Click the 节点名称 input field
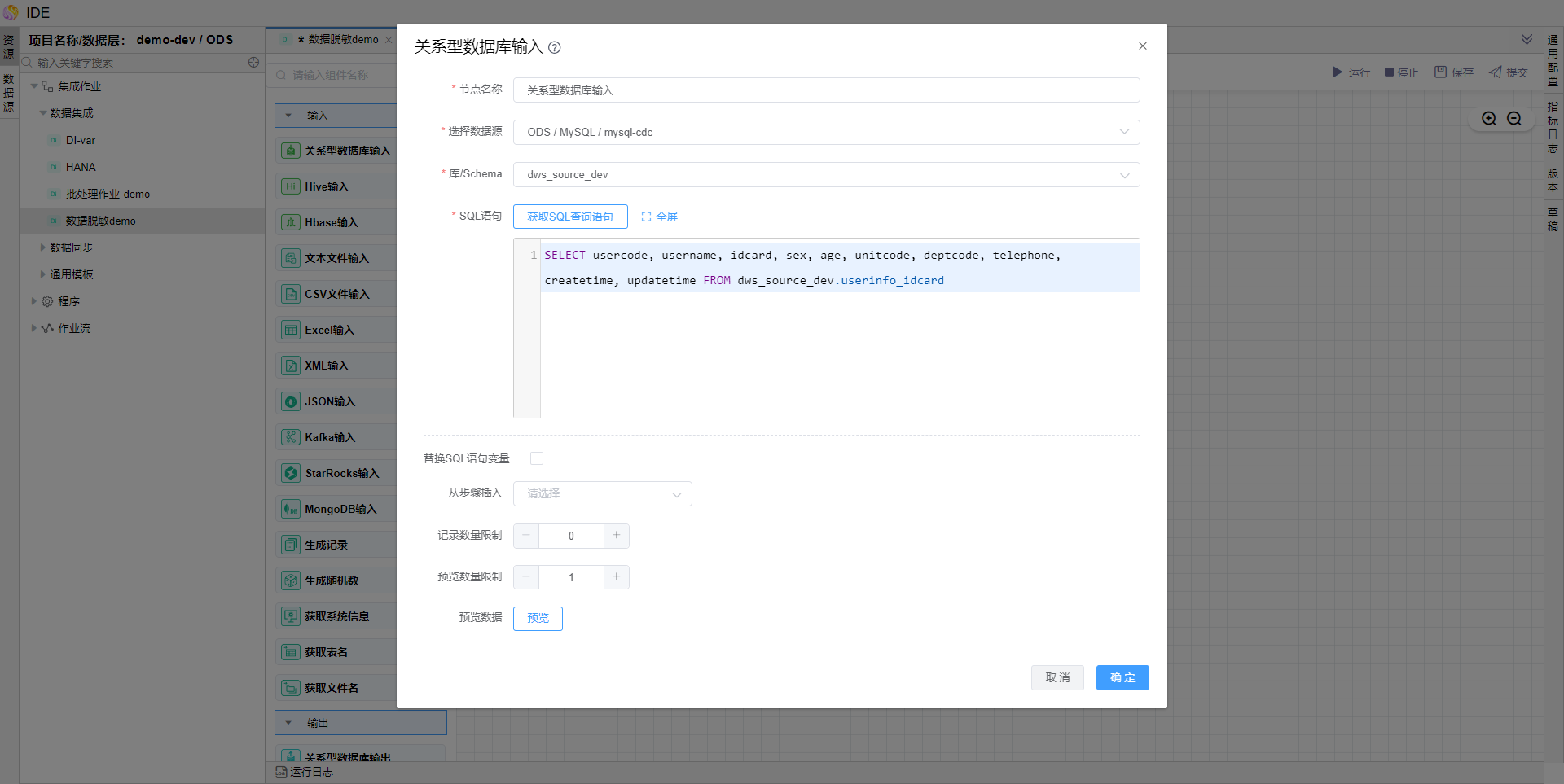 pyautogui.click(x=826, y=90)
